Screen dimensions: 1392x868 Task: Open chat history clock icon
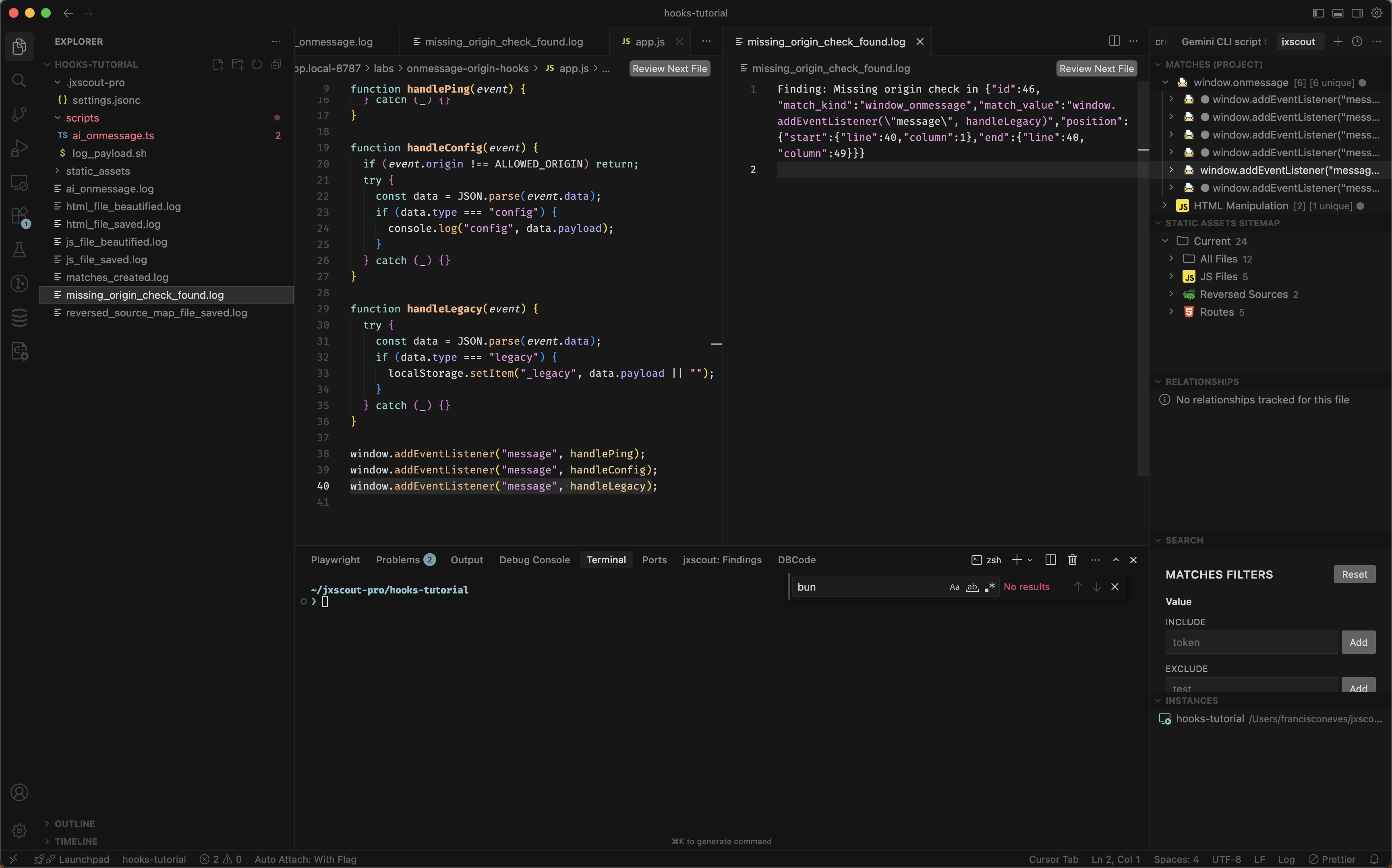[x=1357, y=41]
